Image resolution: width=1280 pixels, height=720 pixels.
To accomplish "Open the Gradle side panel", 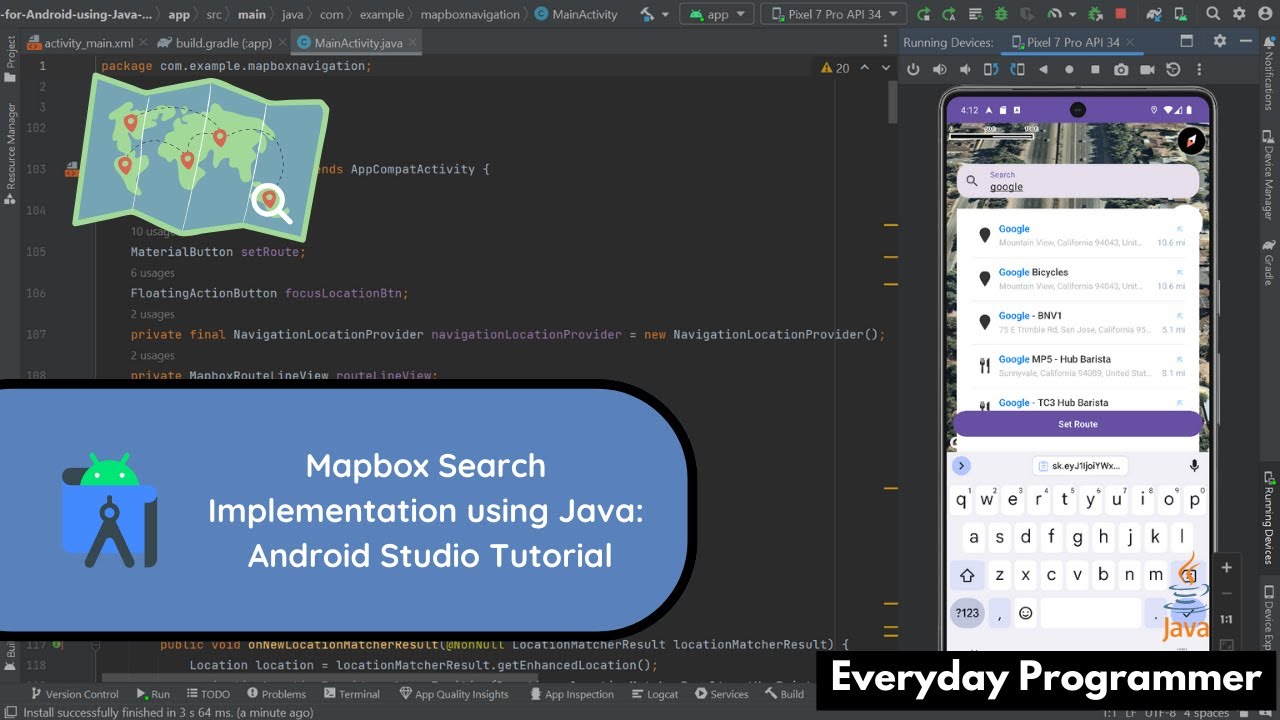I will [1269, 262].
